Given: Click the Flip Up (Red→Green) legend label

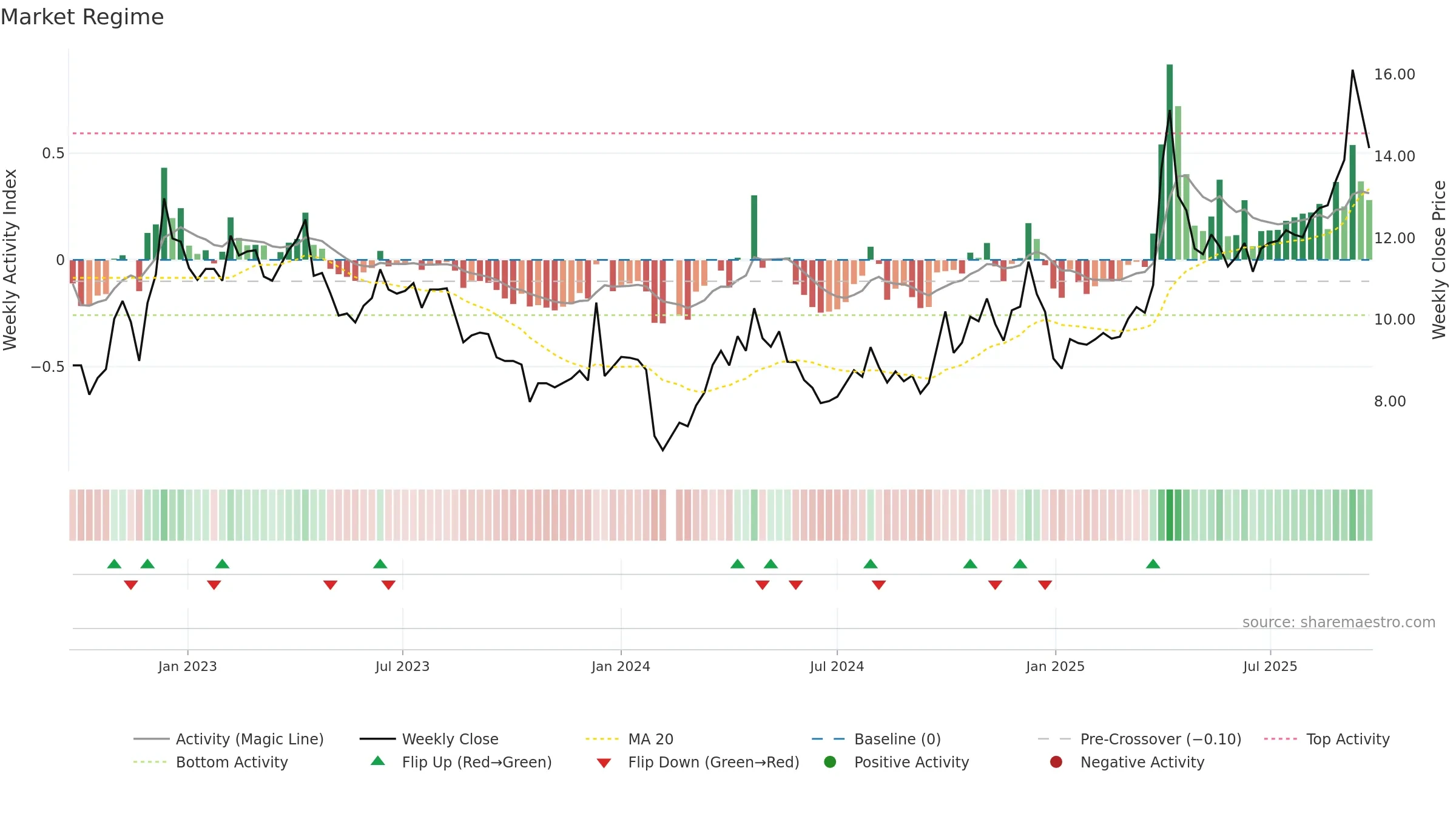Looking at the screenshot, I should pyautogui.click(x=477, y=762).
